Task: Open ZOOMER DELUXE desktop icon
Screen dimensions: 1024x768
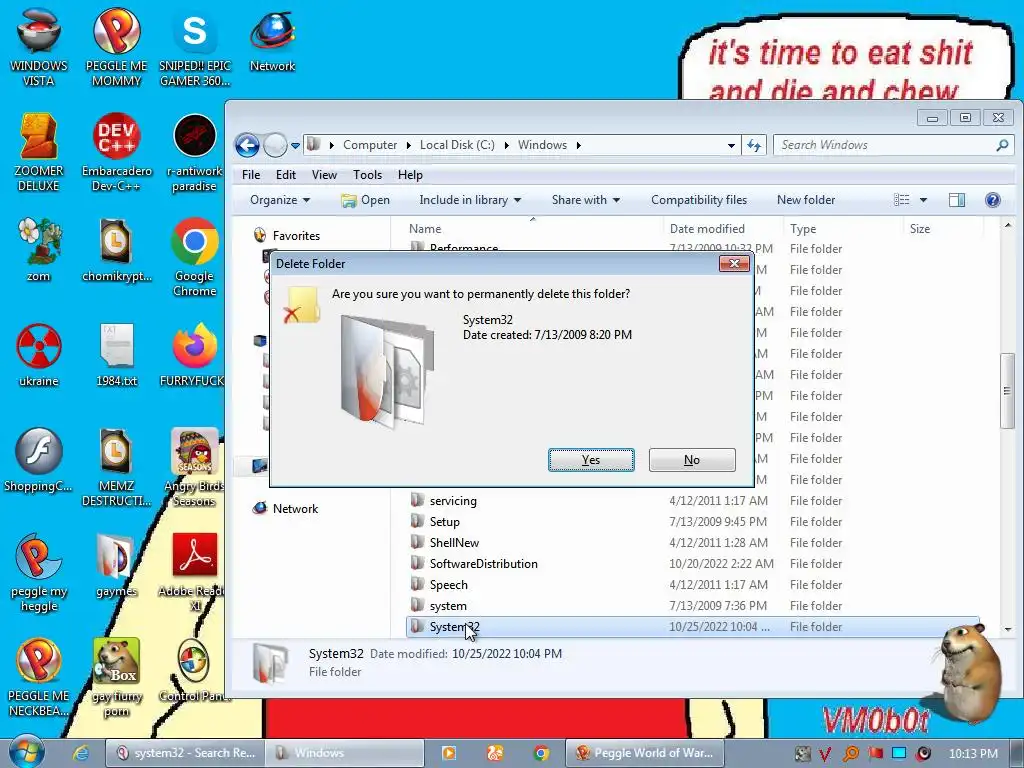Action: [39, 152]
